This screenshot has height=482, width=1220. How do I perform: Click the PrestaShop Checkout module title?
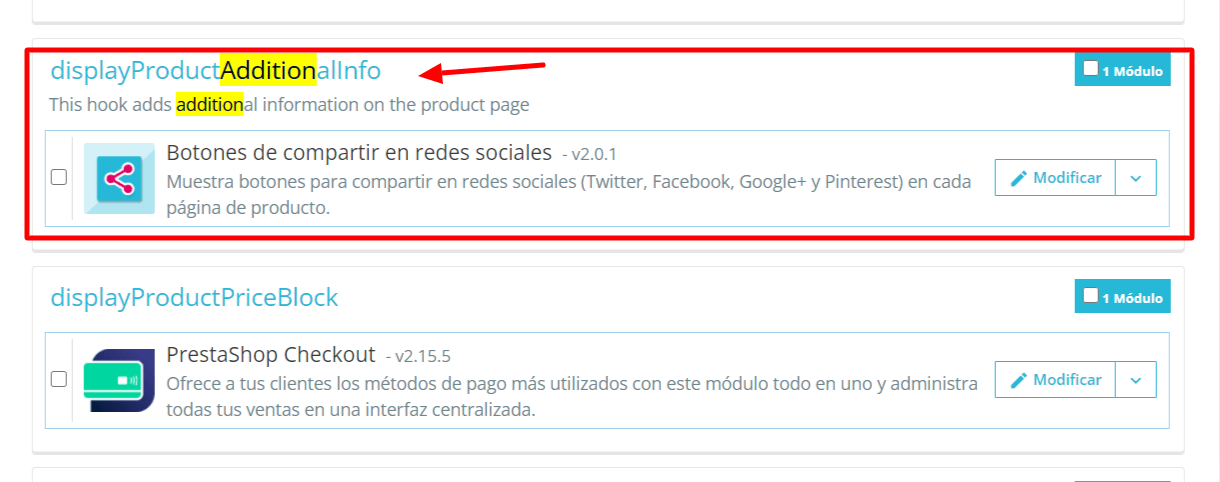click(x=271, y=355)
